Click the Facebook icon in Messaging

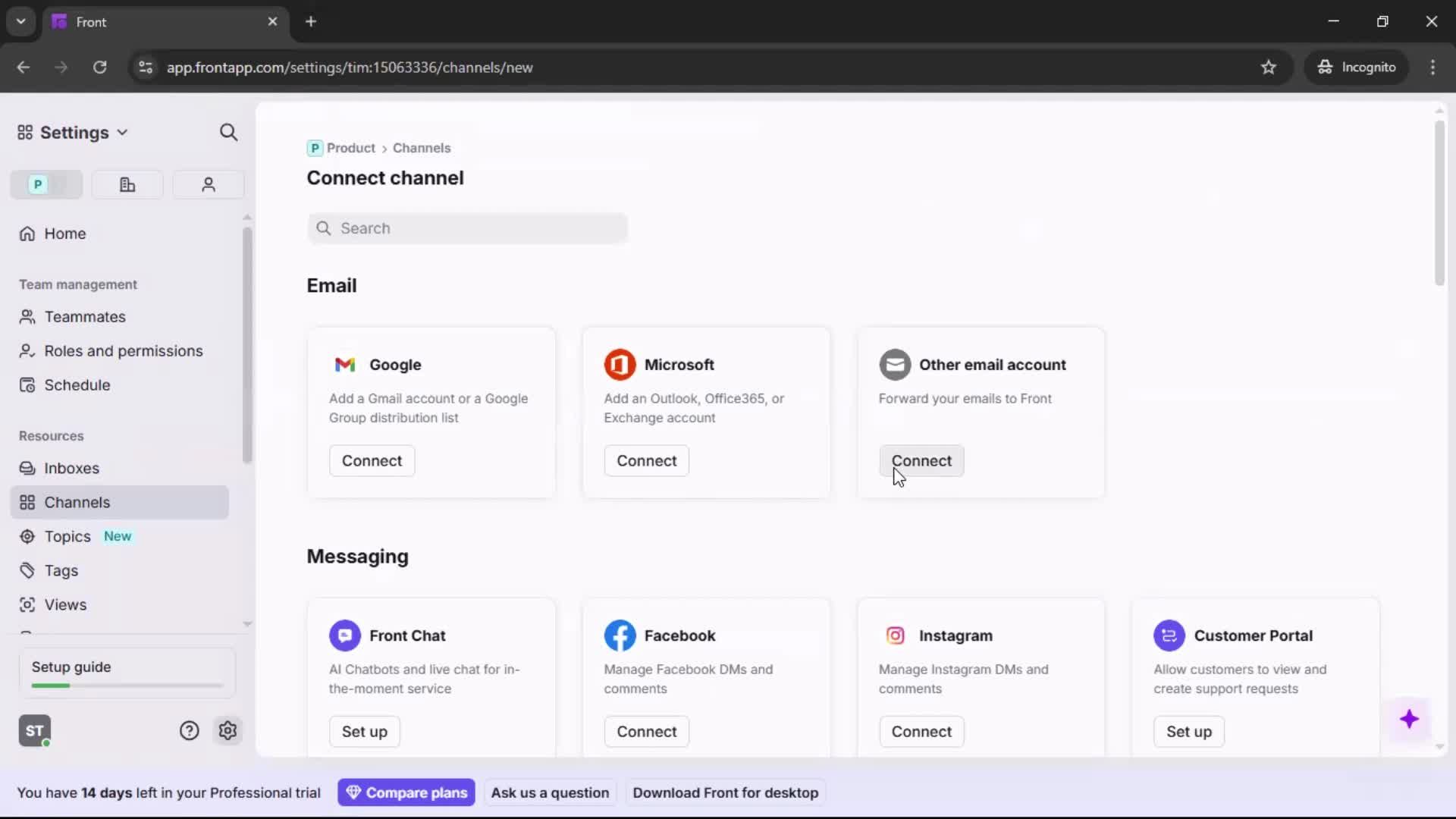point(620,635)
